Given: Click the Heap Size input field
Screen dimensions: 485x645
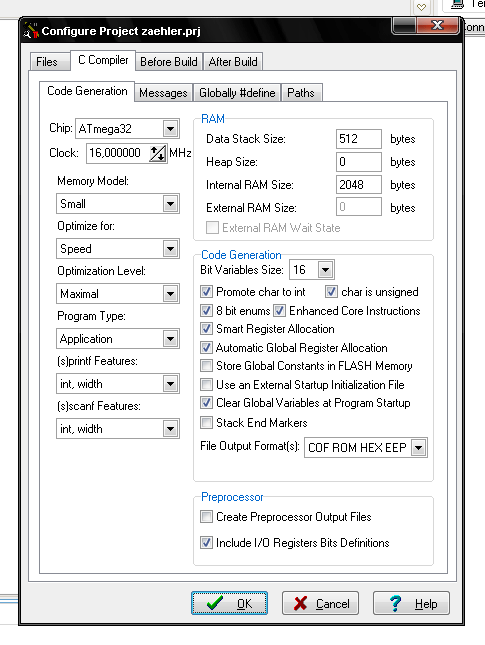Looking at the screenshot, I should point(359,162).
